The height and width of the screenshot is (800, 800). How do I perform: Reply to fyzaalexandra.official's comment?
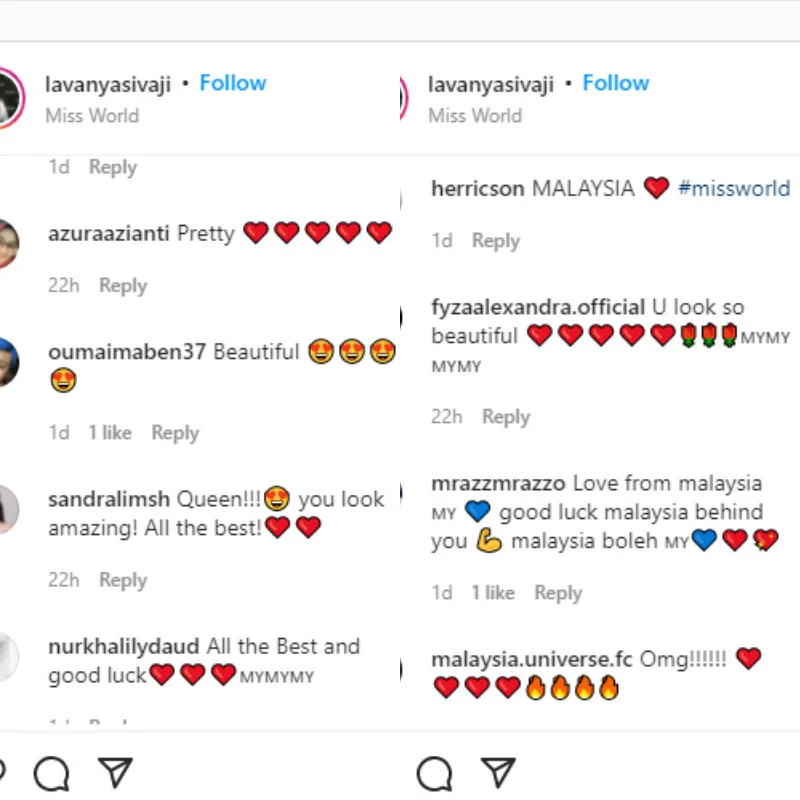tap(506, 417)
